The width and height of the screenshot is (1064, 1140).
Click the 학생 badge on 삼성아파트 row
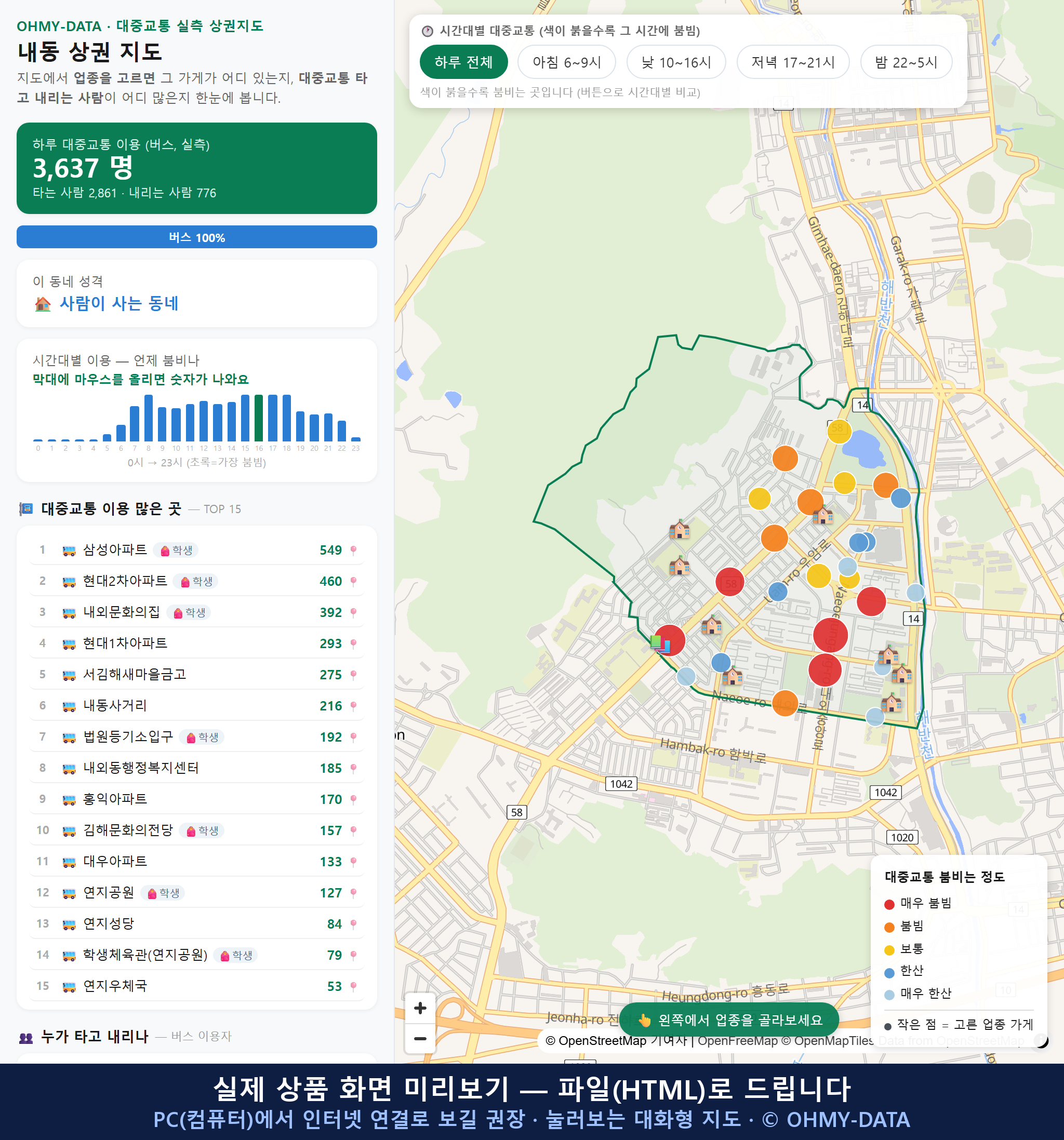pos(176,551)
